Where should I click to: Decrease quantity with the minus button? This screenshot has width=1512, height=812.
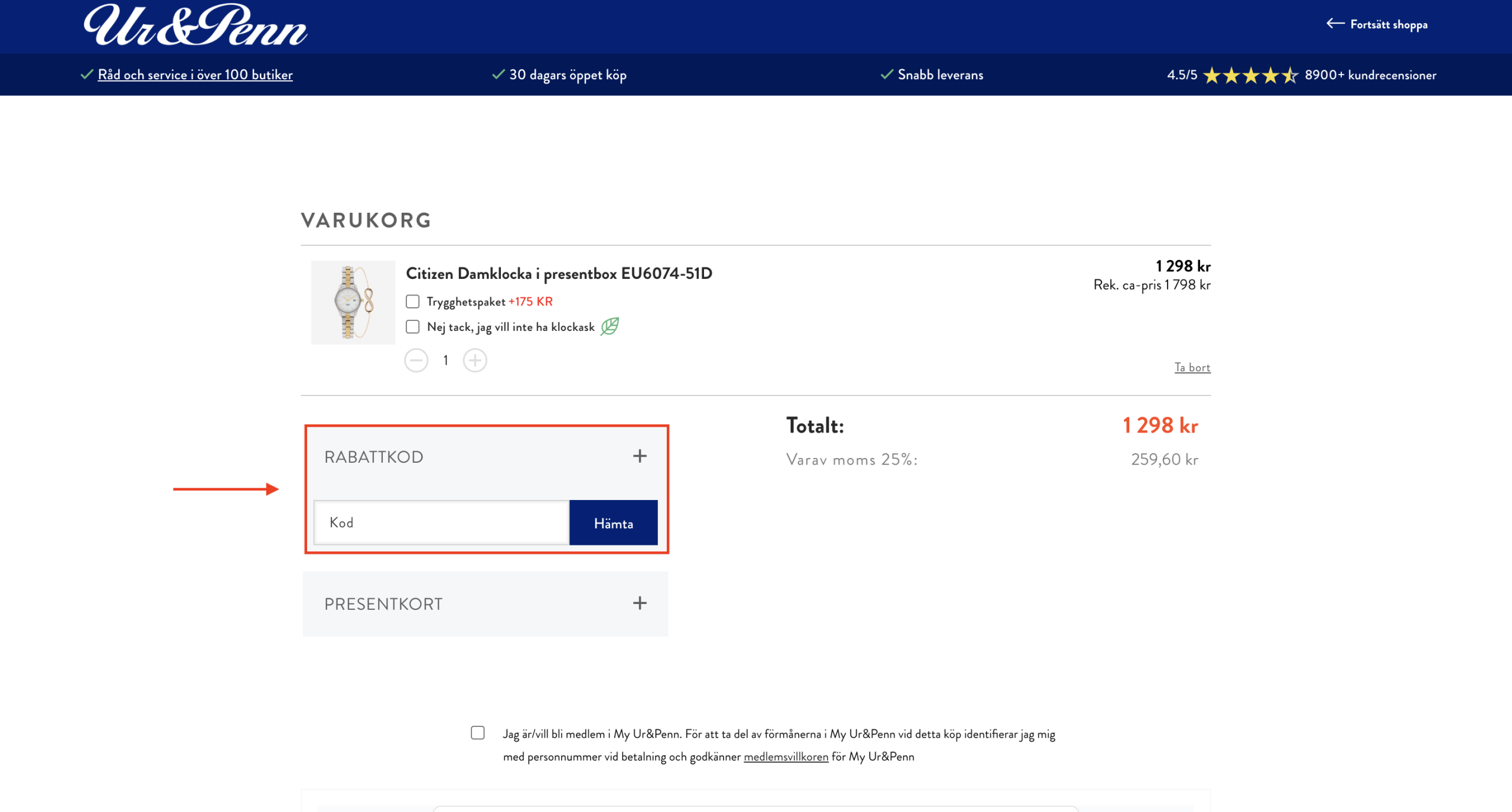416,360
